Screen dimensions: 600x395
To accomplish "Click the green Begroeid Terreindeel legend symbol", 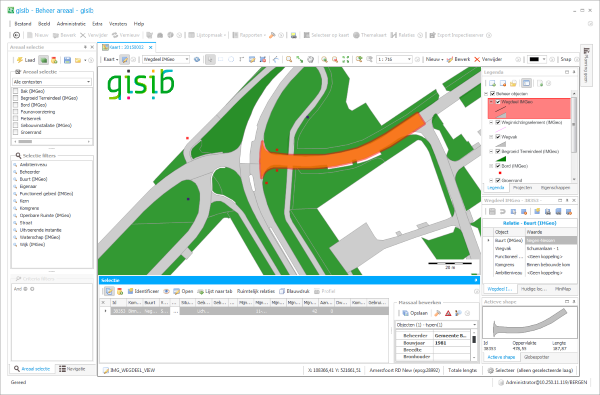I will pos(501,158).
